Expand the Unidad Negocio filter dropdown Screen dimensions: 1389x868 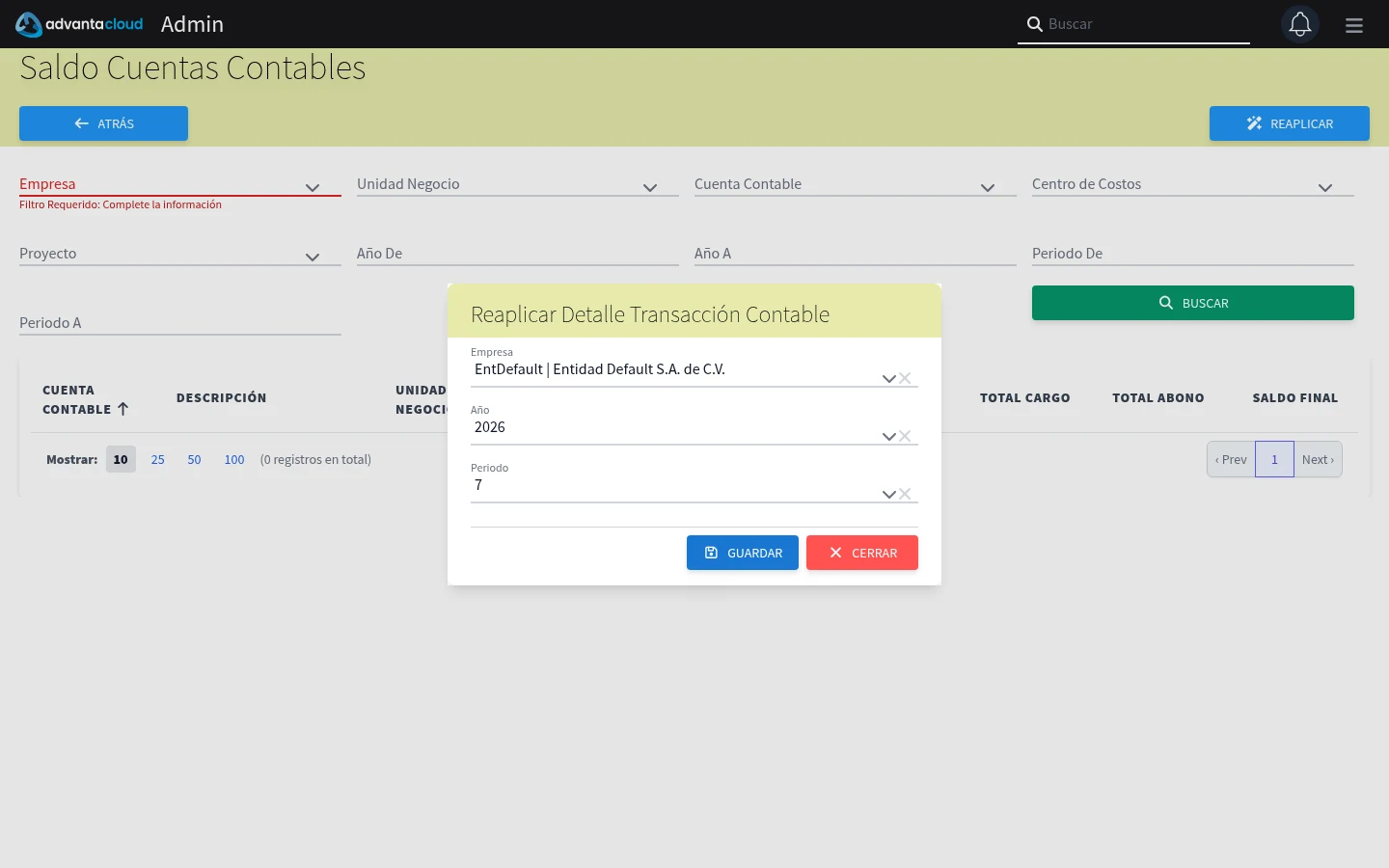click(650, 188)
